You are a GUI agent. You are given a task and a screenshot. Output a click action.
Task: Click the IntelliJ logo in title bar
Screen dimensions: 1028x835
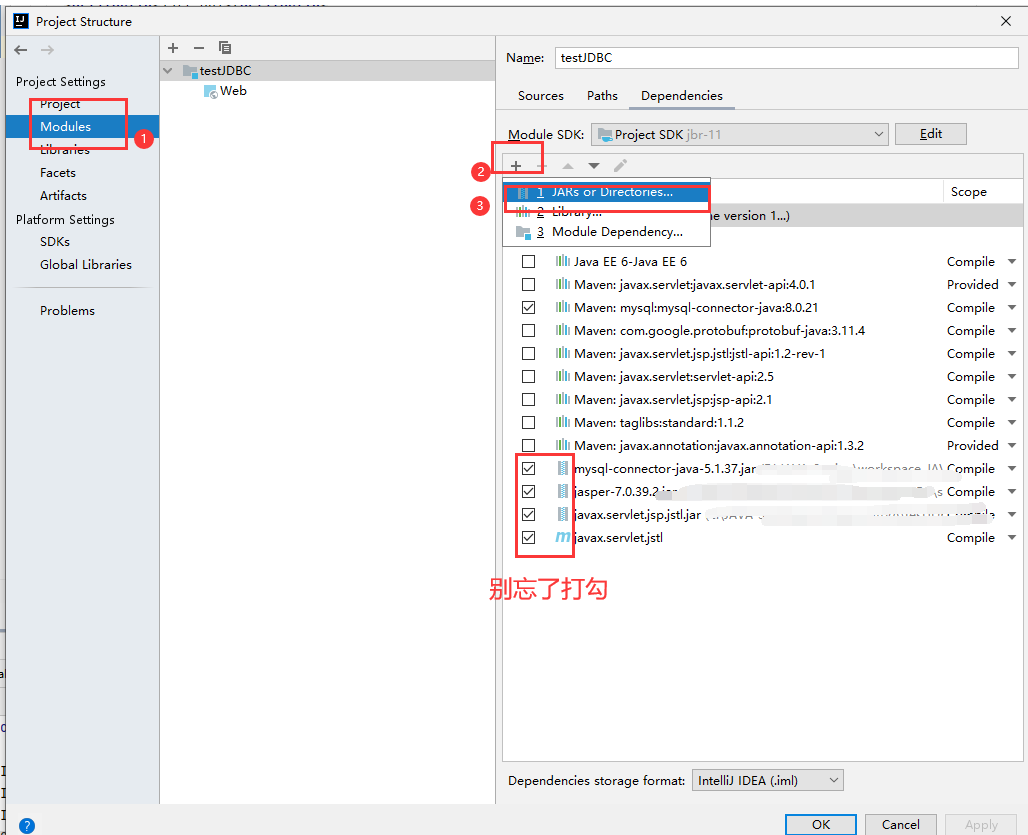pos(21,21)
